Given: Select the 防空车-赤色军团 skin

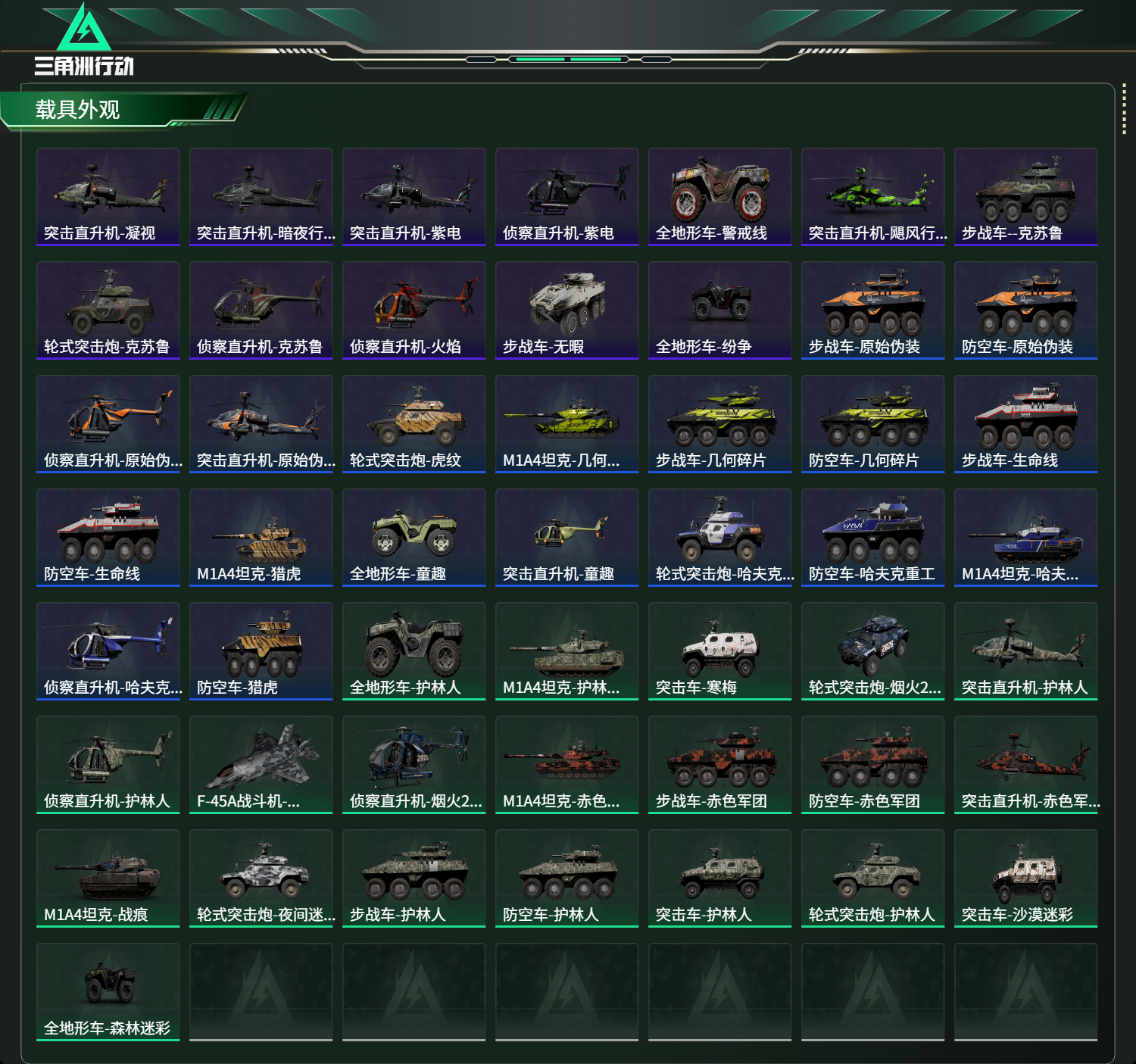Looking at the screenshot, I should [873, 765].
